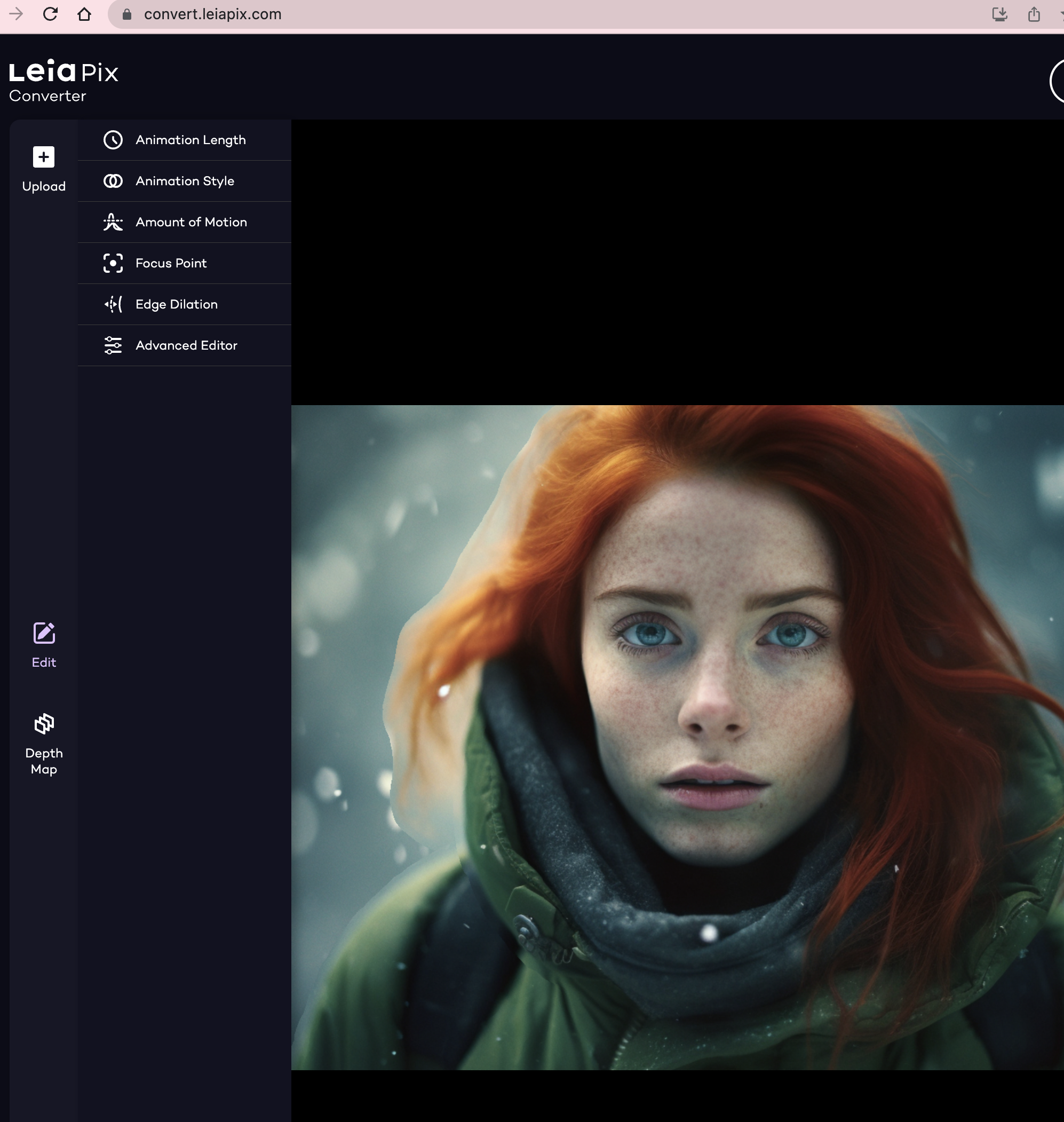Click the Upload plus icon
Viewport: 1064px width, 1122px height.
pos(44,157)
